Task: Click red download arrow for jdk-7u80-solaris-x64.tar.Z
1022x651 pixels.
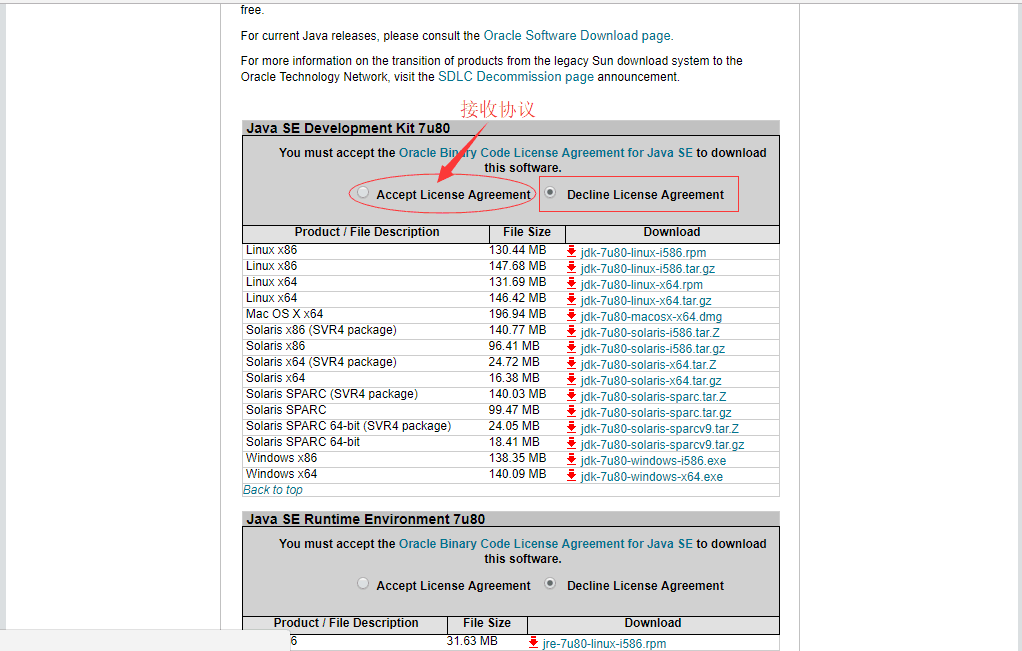Action: pos(572,364)
